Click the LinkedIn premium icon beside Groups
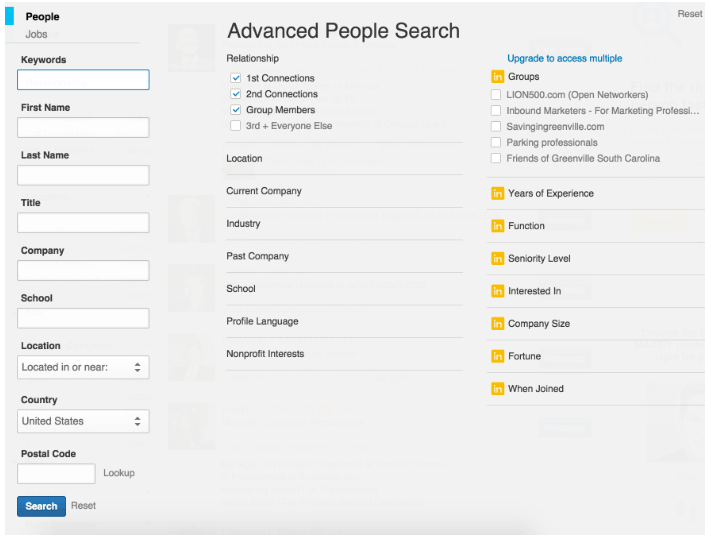This screenshot has width=711, height=538. [x=497, y=77]
